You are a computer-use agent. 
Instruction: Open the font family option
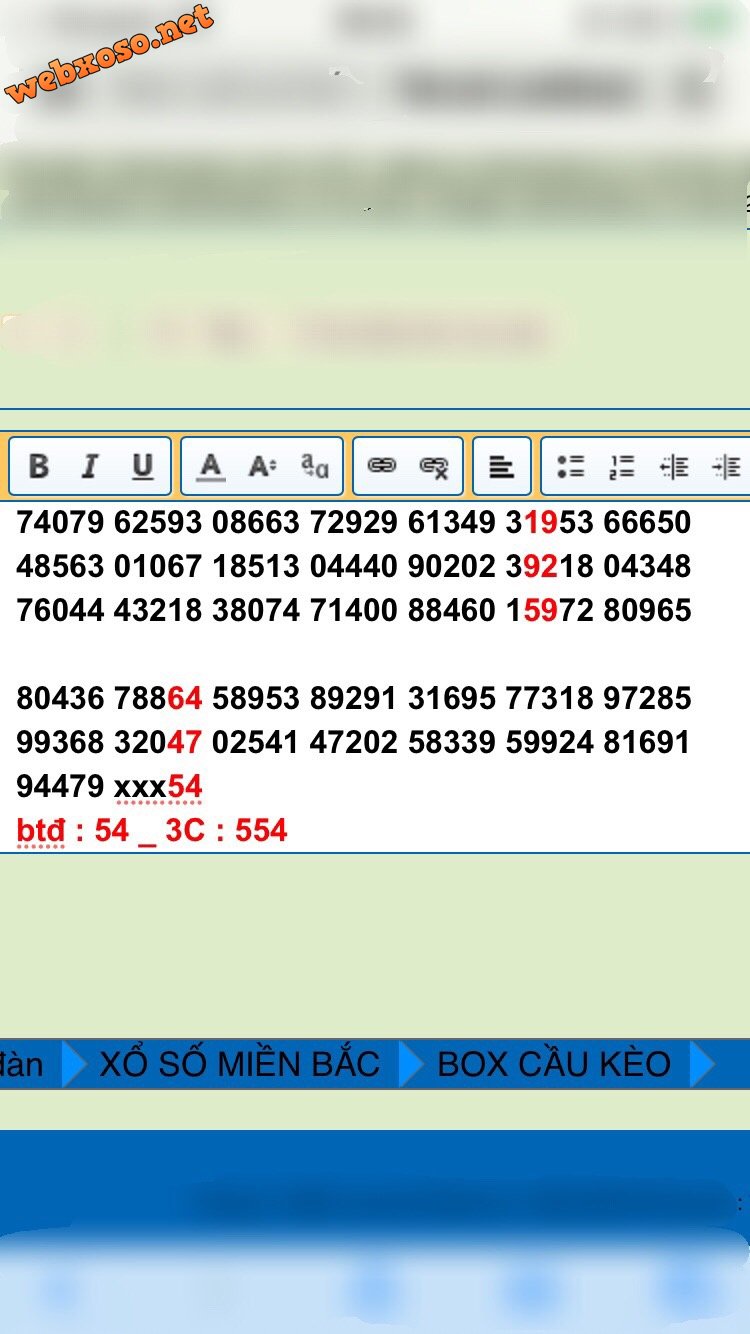pos(315,466)
